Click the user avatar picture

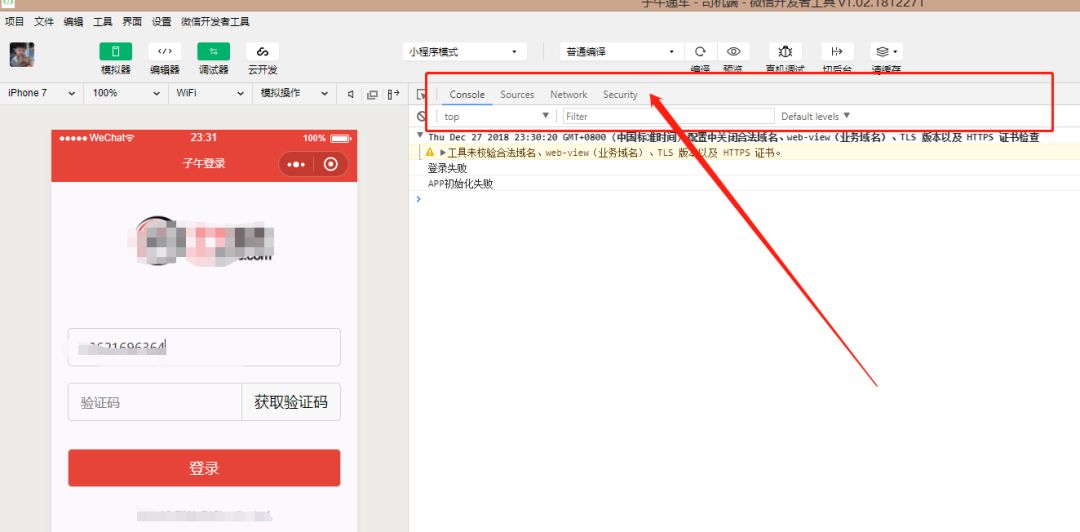click(22, 54)
